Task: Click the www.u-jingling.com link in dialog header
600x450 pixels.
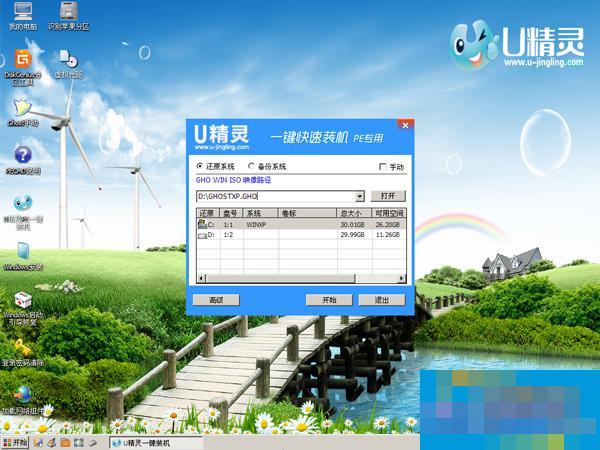Action: pos(222,147)
